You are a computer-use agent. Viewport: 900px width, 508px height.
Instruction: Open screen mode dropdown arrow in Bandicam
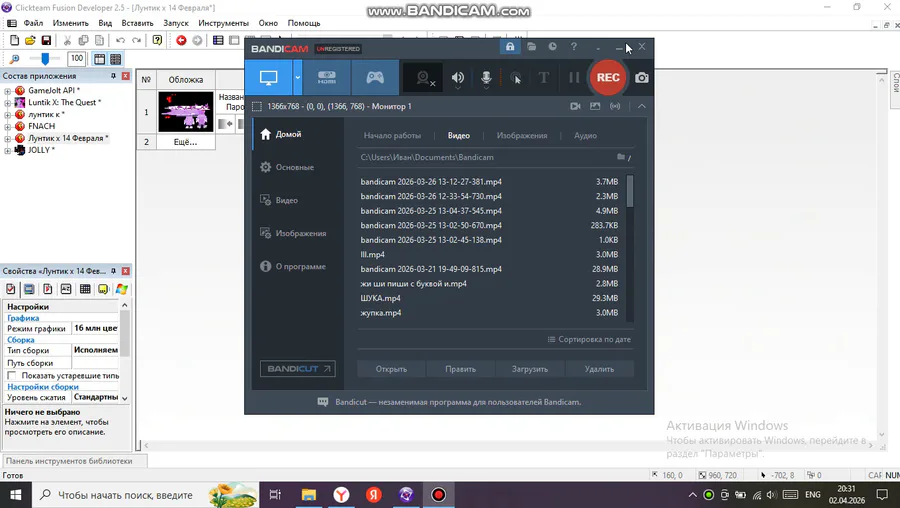[x=297, y=77]
